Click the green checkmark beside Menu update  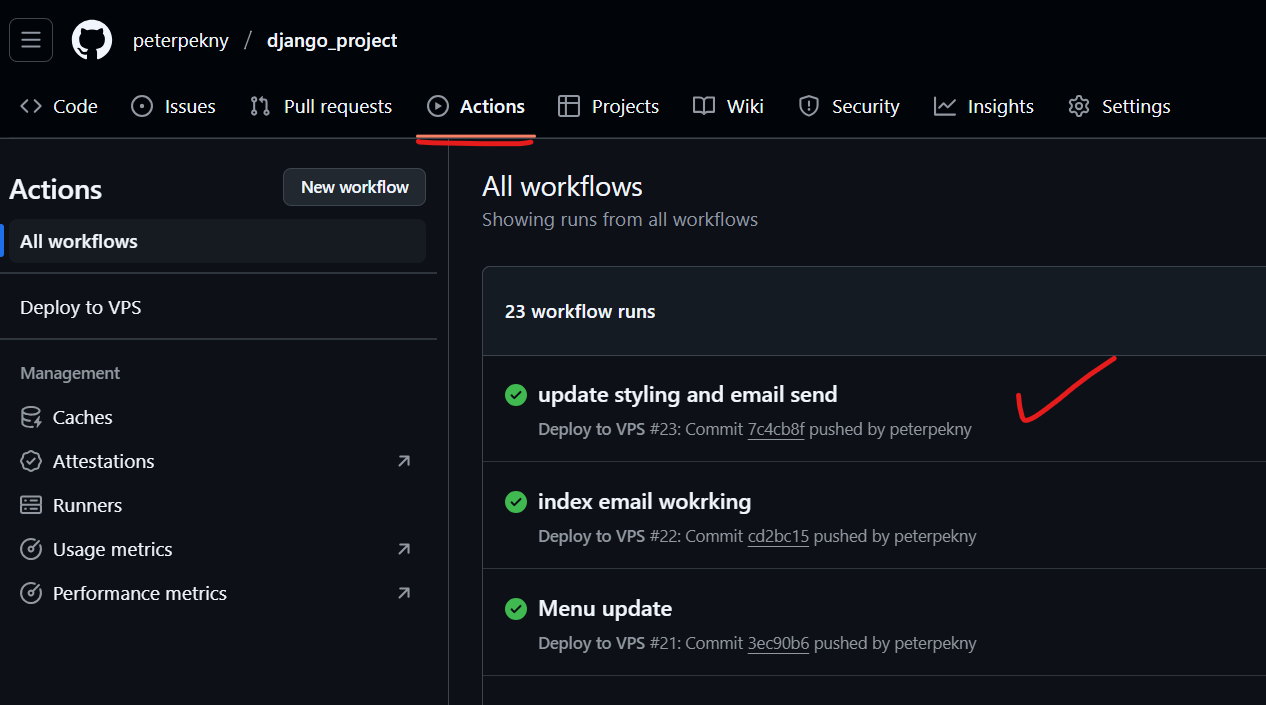[x=516, y=609]
